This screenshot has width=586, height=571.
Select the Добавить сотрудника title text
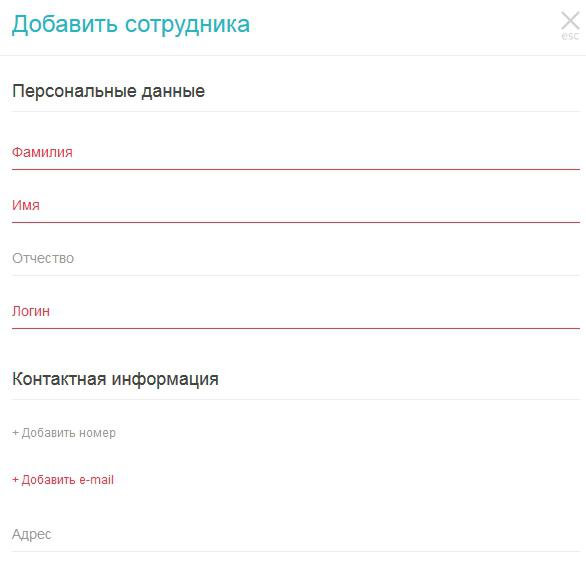click(x=131, y=25)
